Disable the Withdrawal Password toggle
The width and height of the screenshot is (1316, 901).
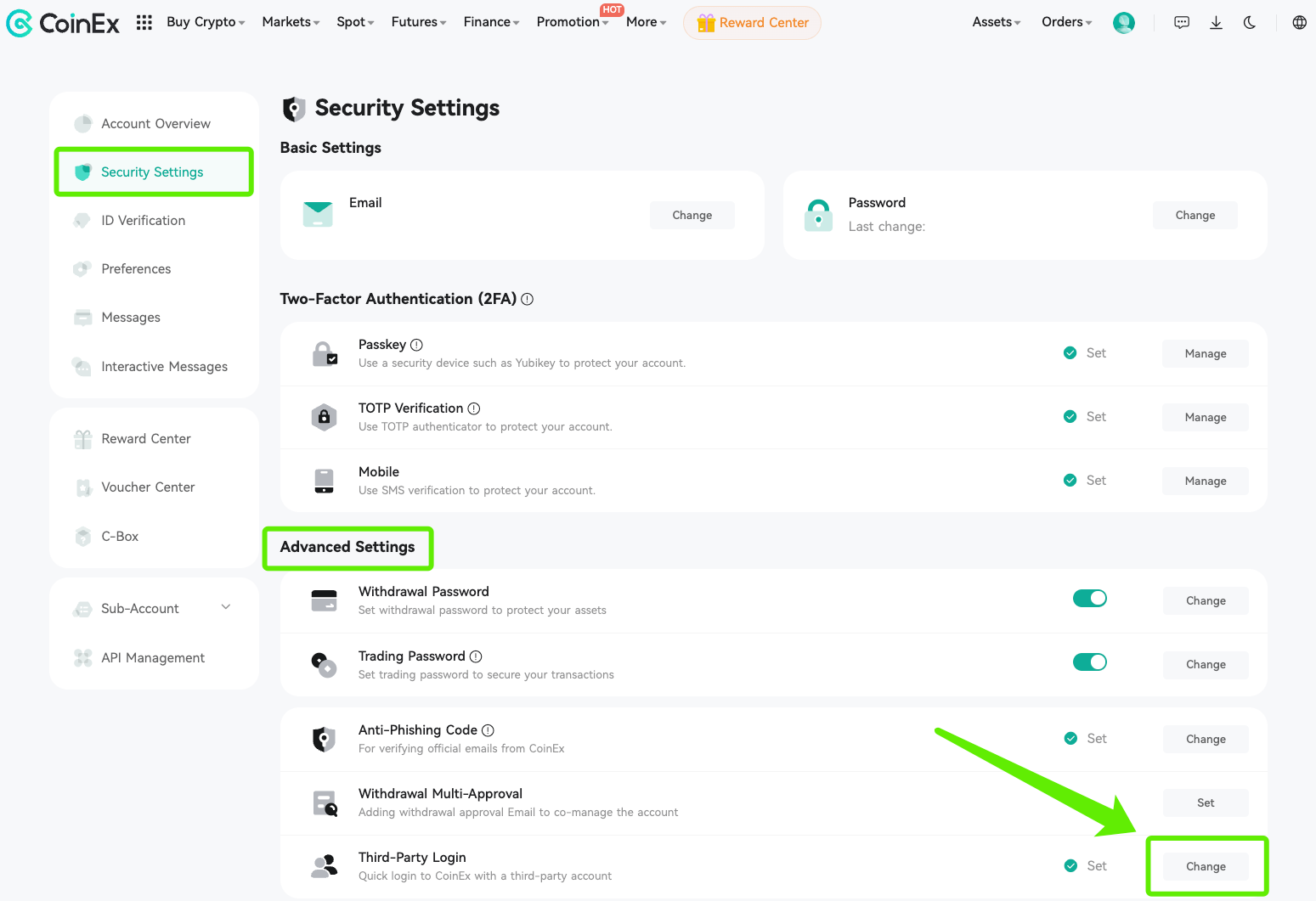click(1090, 598)
